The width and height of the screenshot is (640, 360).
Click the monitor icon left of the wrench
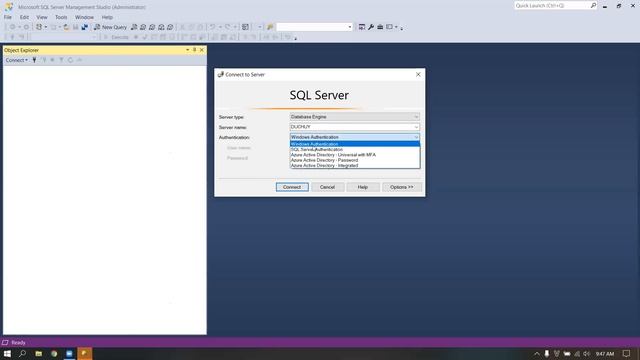click(x=362, y=27)
